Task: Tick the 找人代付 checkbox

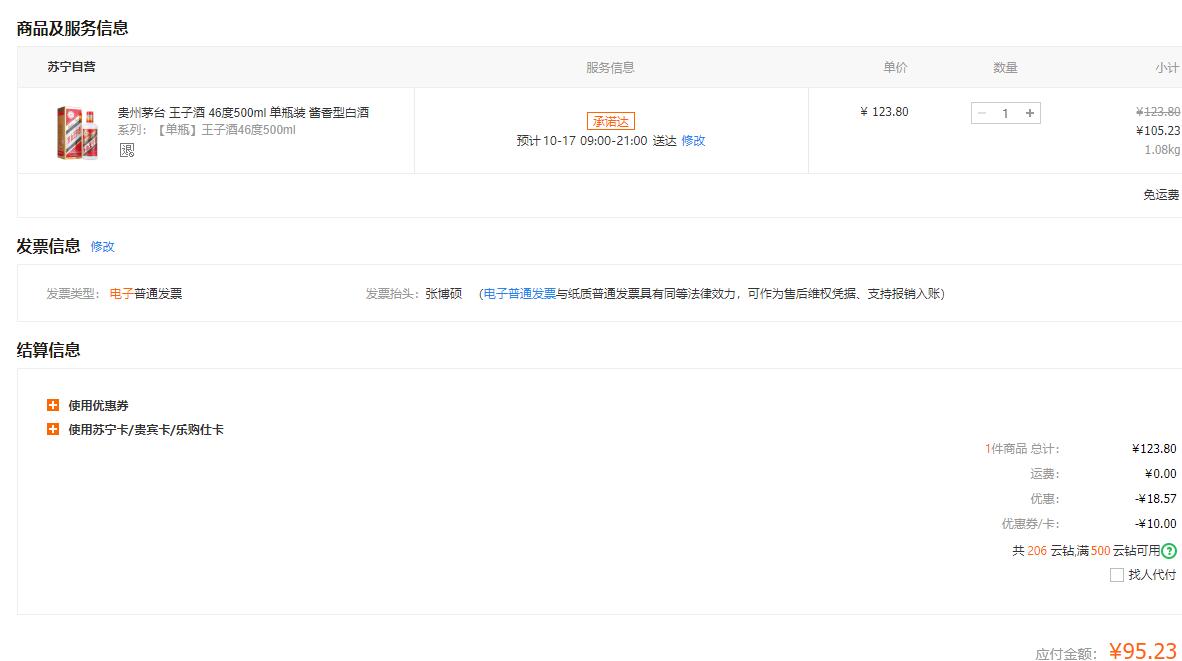Action: 1116,575
